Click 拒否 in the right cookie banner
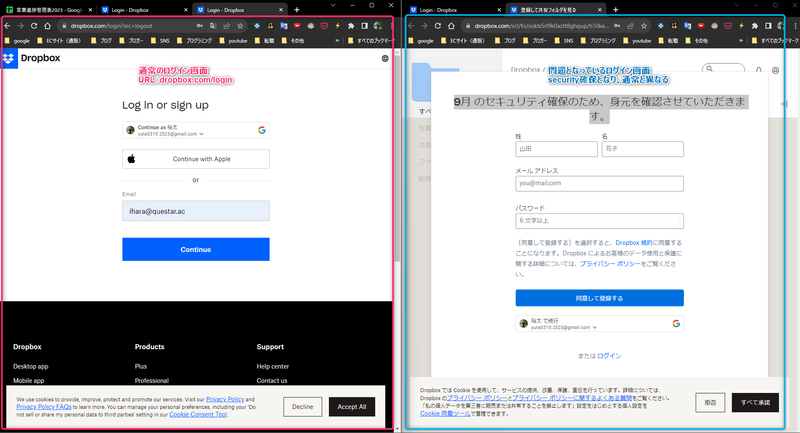The image size is (800, 433). pos(710,402)
